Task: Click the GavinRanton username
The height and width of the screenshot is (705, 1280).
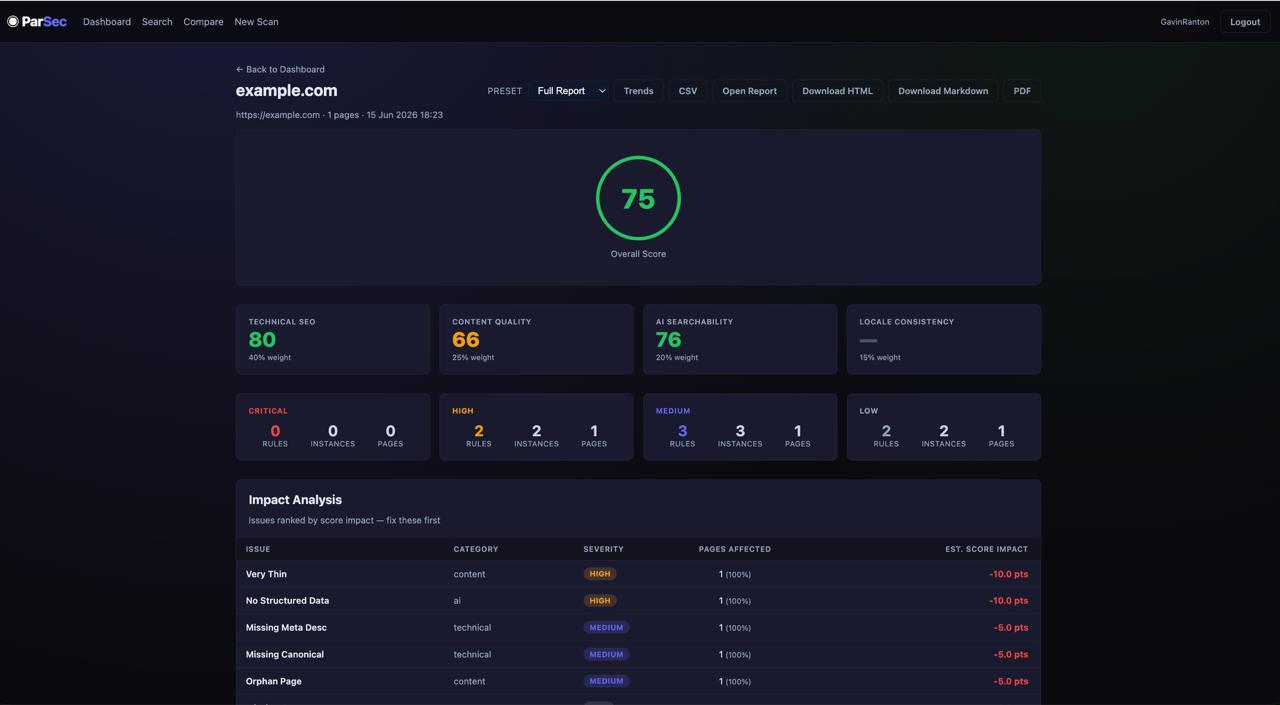Action: (1185, 22)
